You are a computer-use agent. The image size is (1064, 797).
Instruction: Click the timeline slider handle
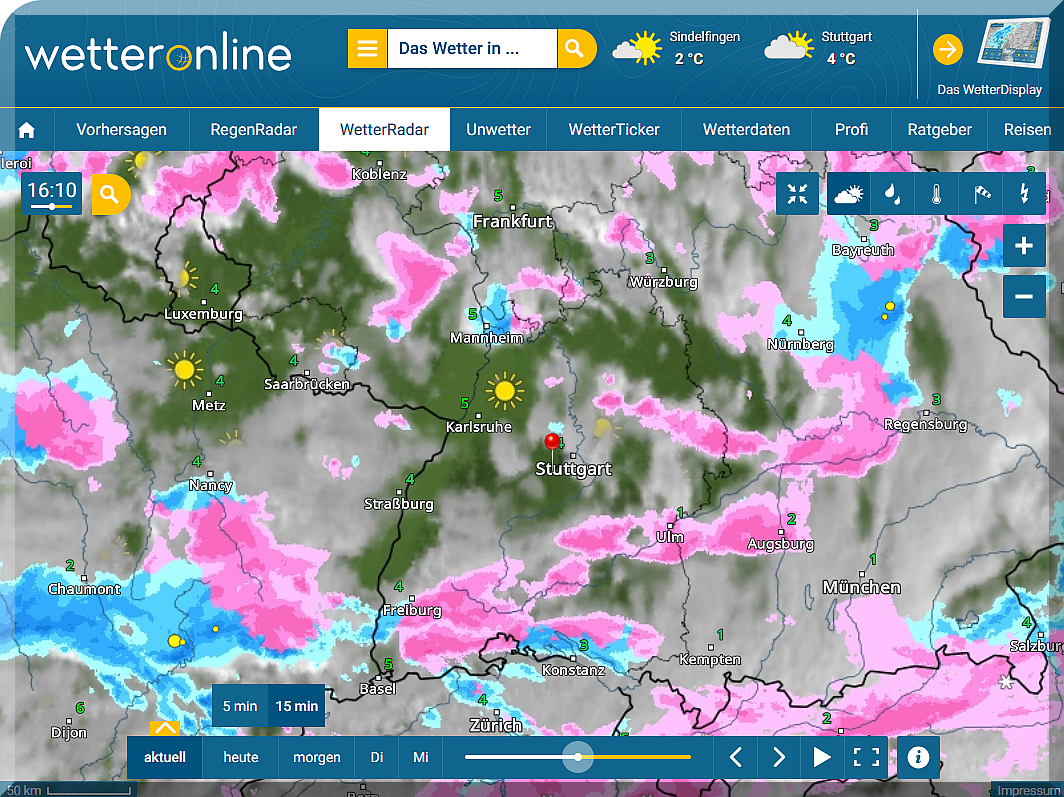(x=578, y=757)
